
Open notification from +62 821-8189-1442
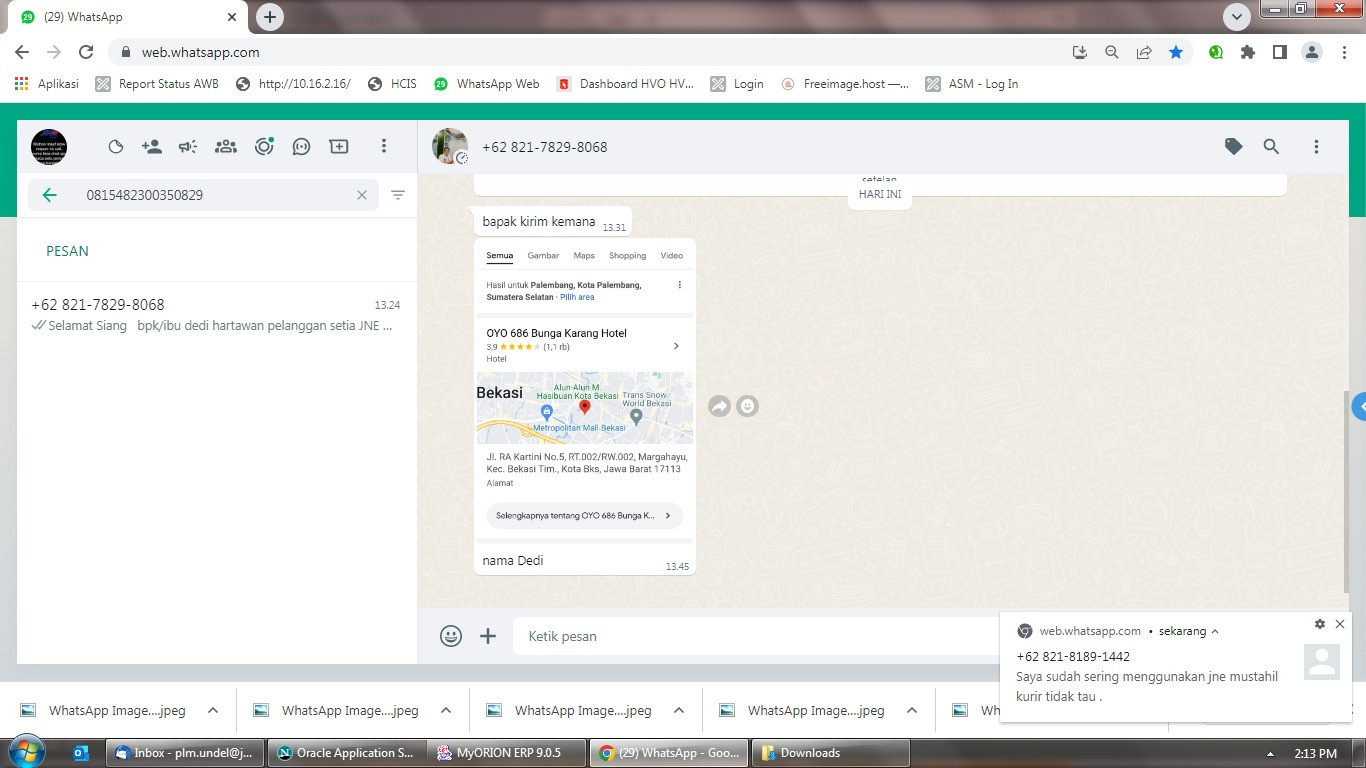tap(1178, 667)
